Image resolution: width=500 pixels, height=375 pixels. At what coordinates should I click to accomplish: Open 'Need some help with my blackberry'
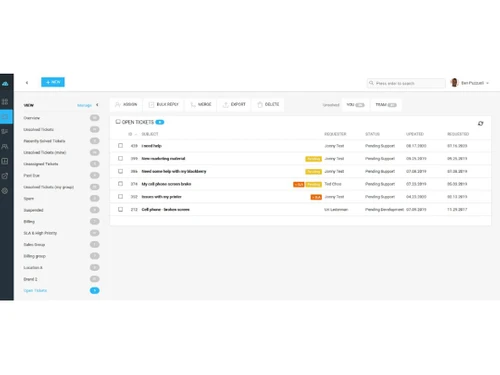174,171
